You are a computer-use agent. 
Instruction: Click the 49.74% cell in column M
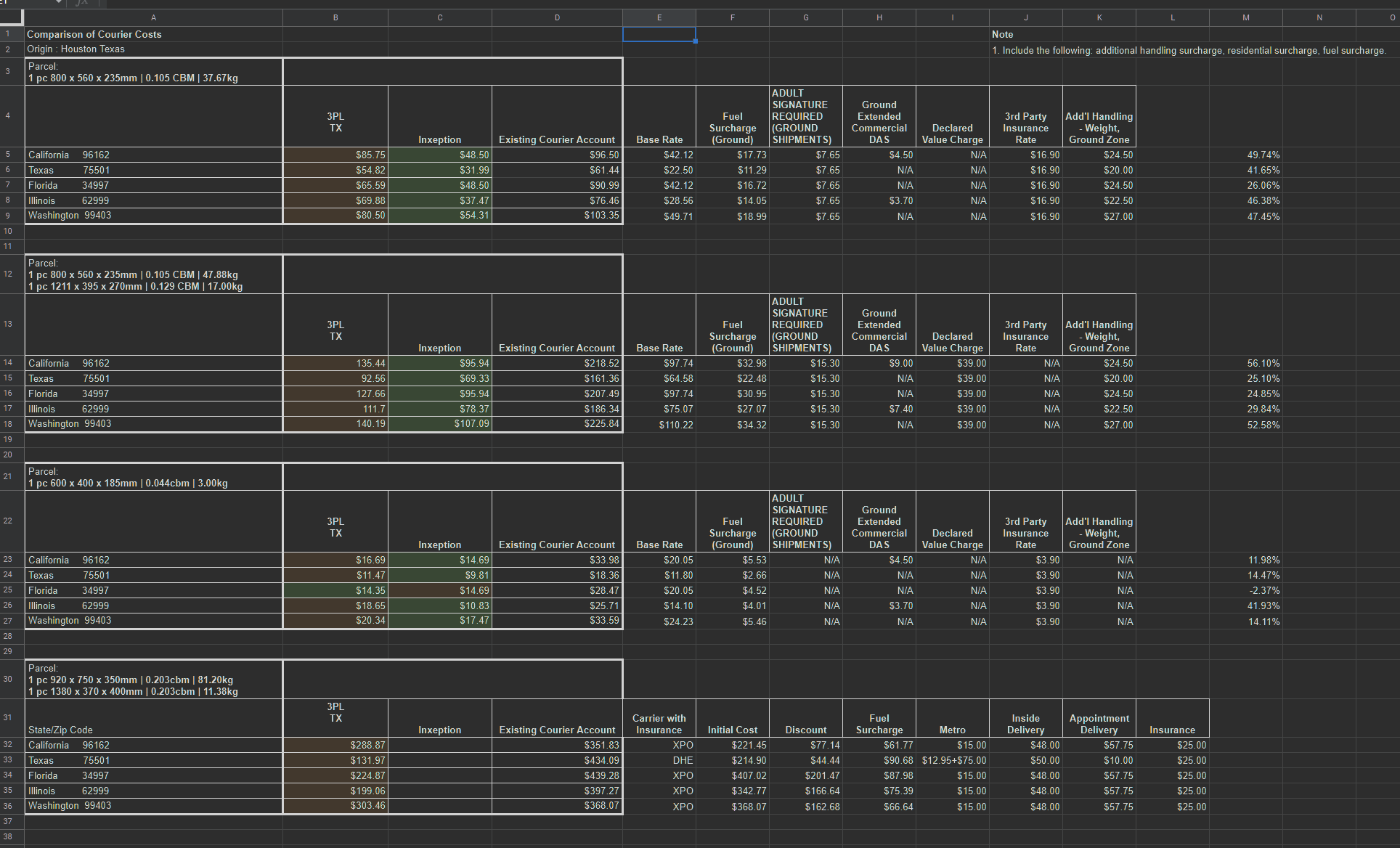coord(1245,155)
